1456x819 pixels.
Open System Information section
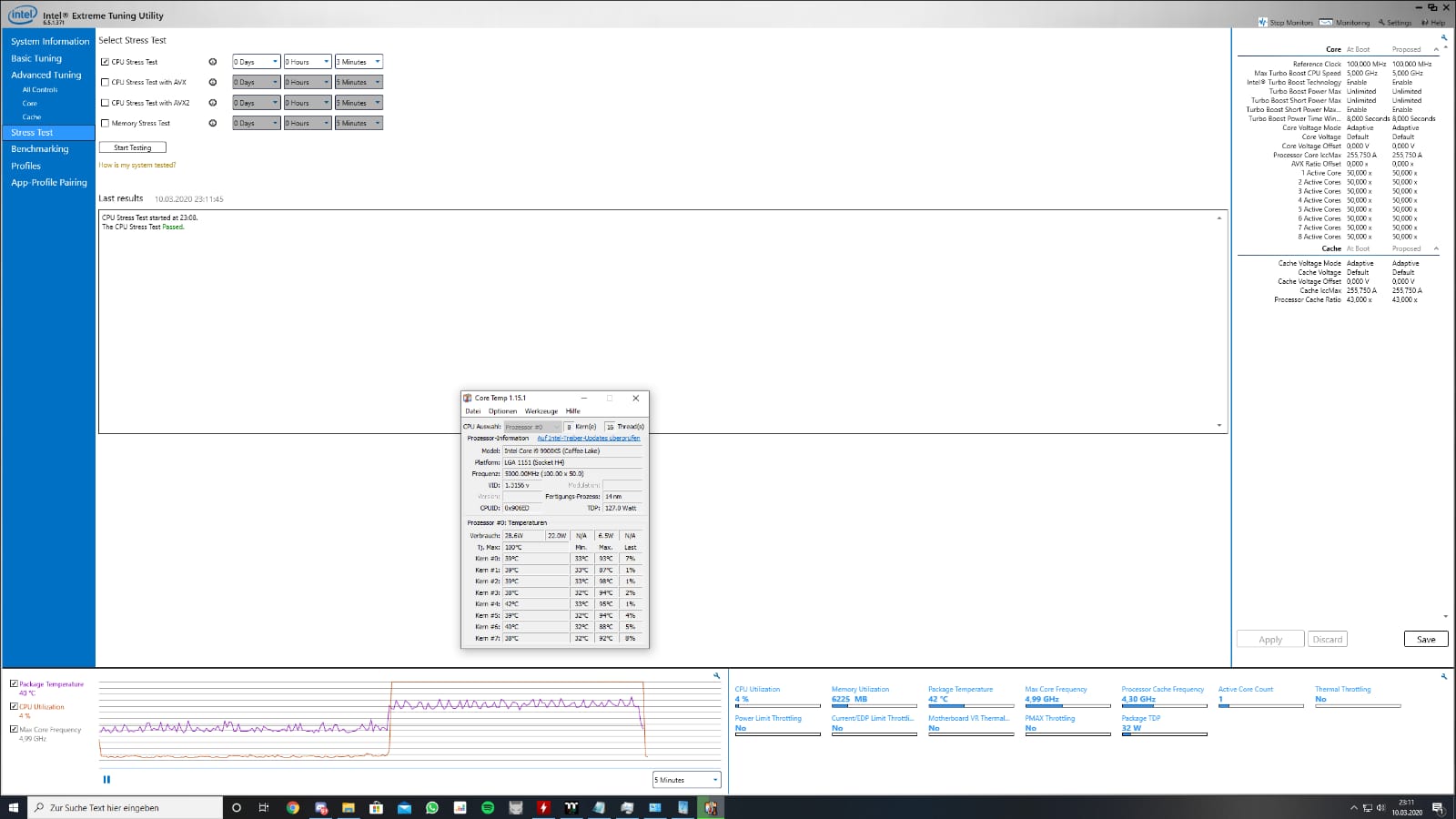click(50, 41)
